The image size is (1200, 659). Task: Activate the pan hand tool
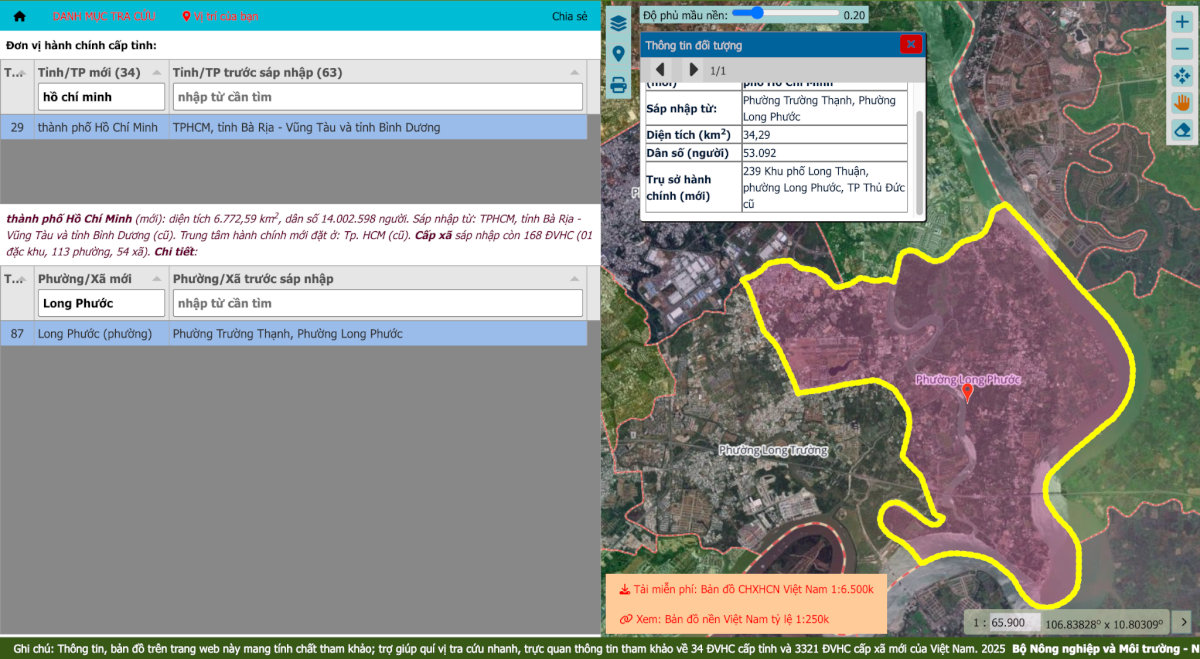(x=1181, y=103)
